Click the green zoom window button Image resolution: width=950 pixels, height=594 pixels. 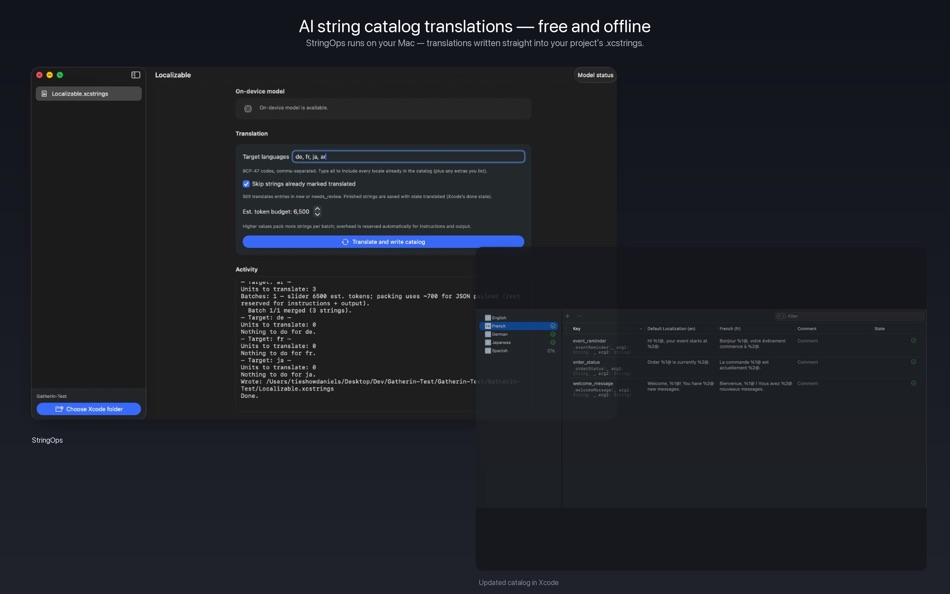click(x=59, y=75)
